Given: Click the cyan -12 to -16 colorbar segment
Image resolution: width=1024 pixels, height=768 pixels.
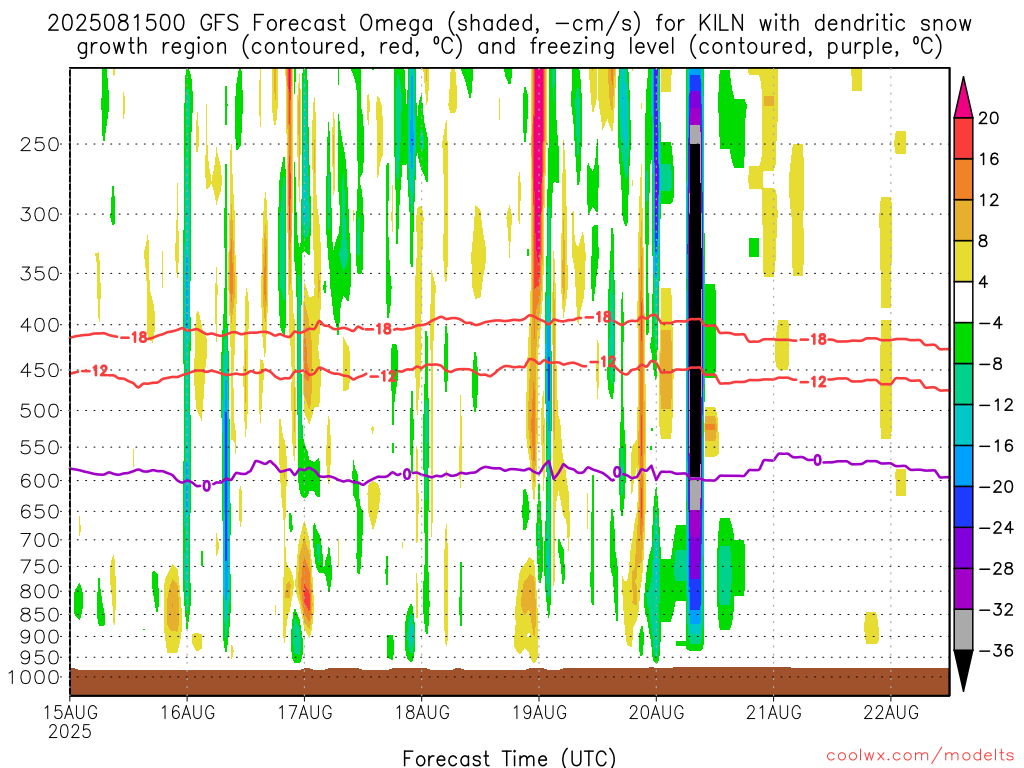Looking at the screenshot, I should pos(963,425).
